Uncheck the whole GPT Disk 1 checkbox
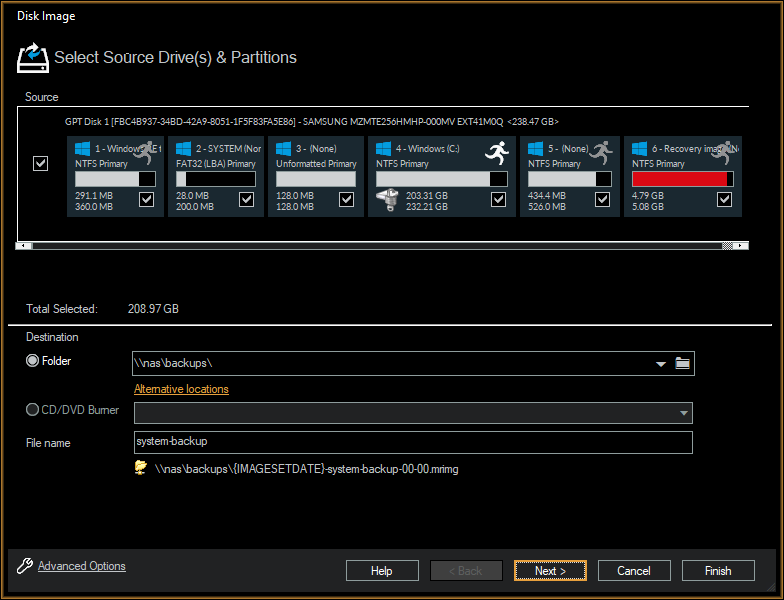The height and width of the screenshot is (600, 784). [x=41, y=164]
